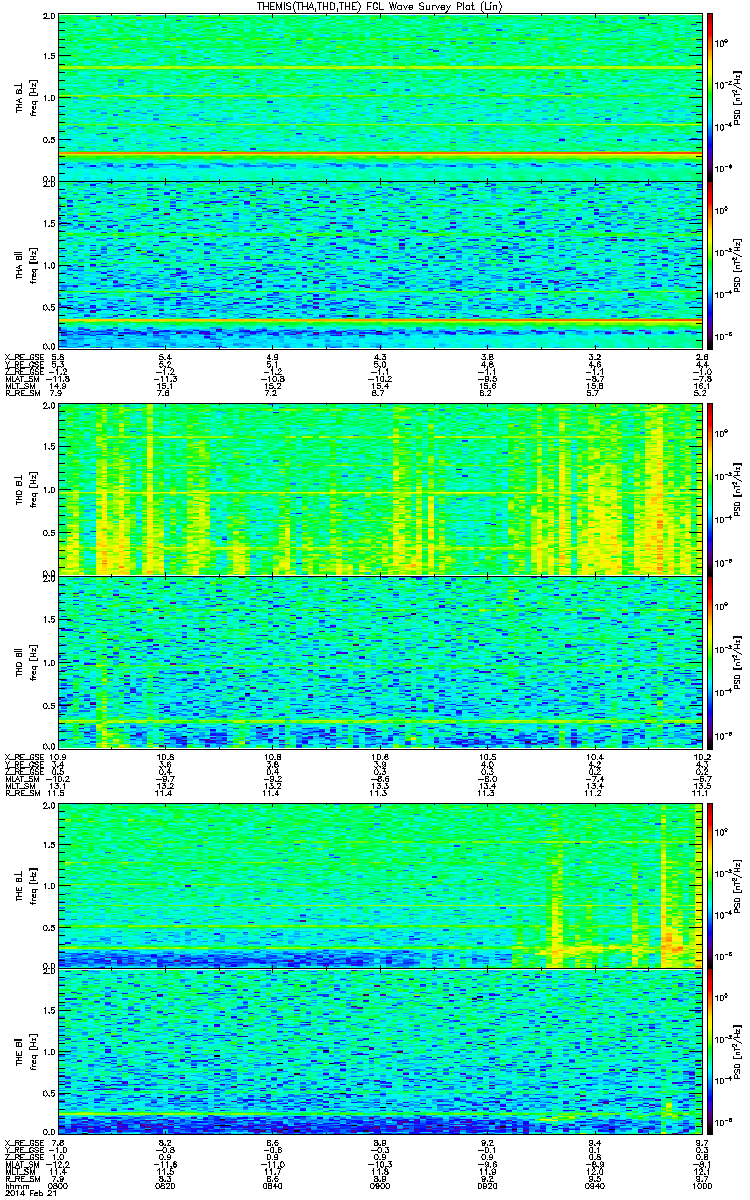Select the THD B-parallel spectrogram panel

click(x=378, y=661)
